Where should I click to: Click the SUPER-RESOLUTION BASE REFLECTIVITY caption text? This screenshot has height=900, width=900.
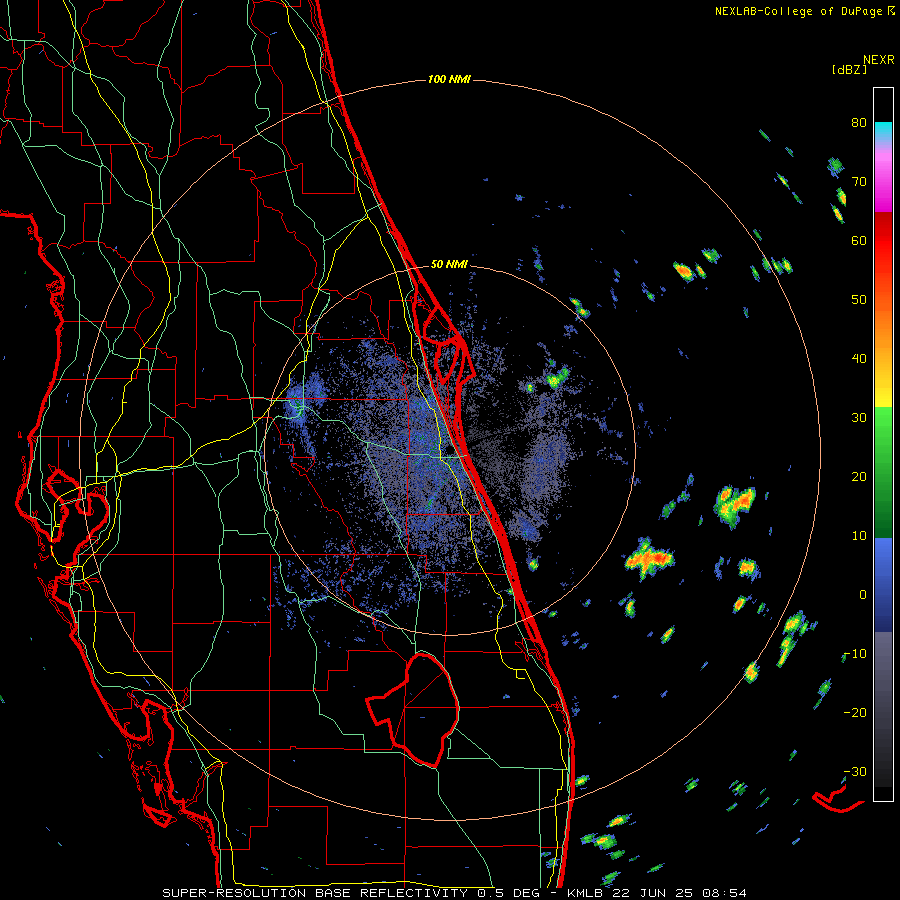point(315,893)
